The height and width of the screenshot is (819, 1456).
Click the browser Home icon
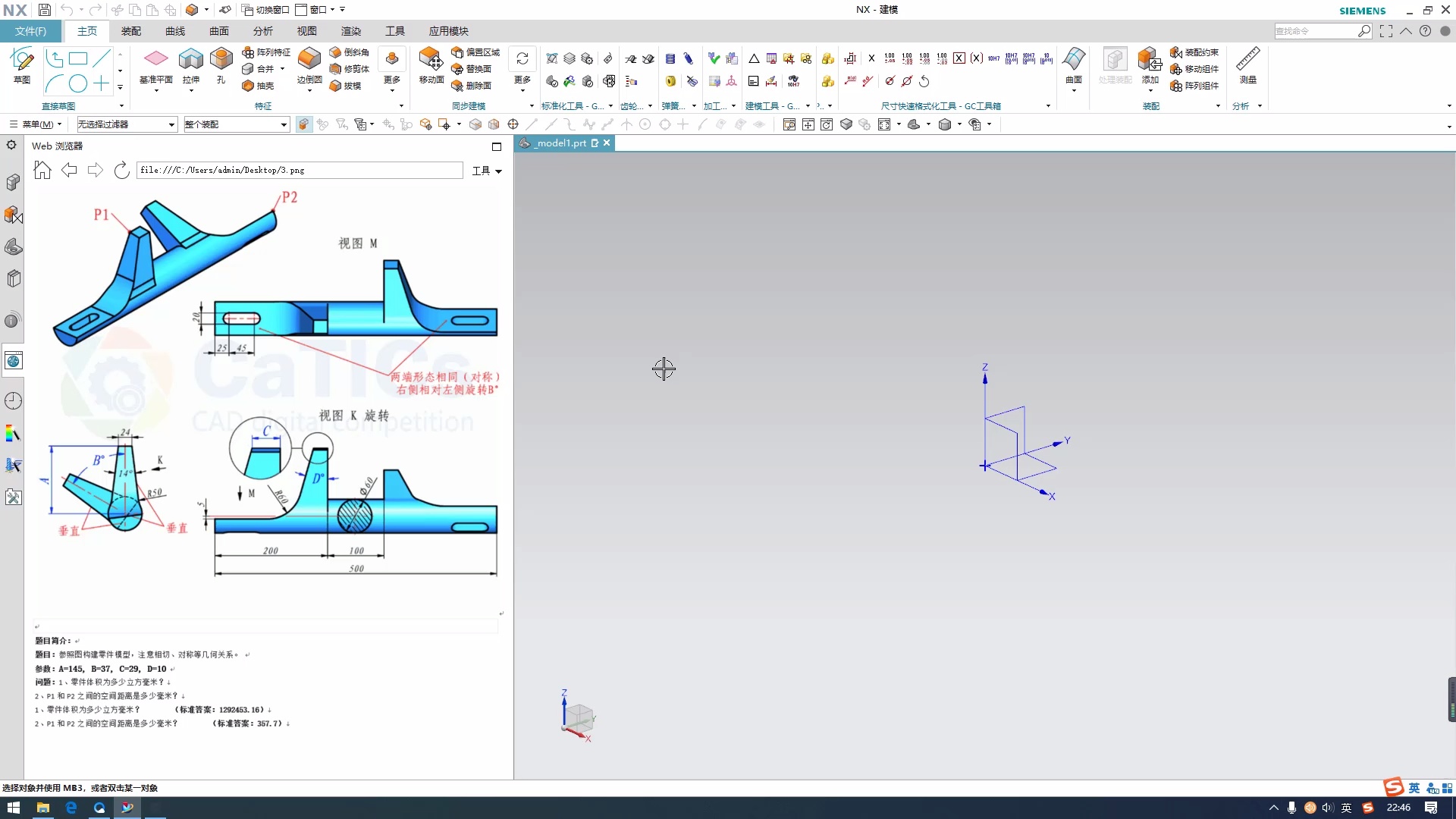[x=42, y=171]
